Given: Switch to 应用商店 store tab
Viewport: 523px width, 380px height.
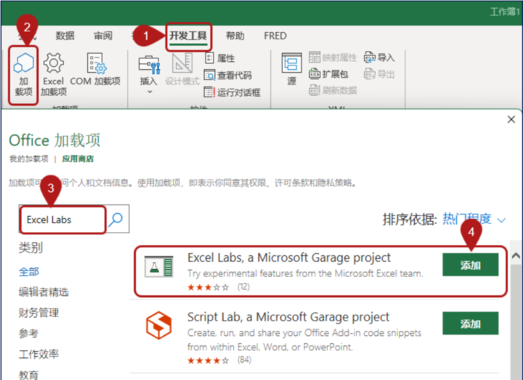Looking at the screenshot, I should (x=78, y=159).
